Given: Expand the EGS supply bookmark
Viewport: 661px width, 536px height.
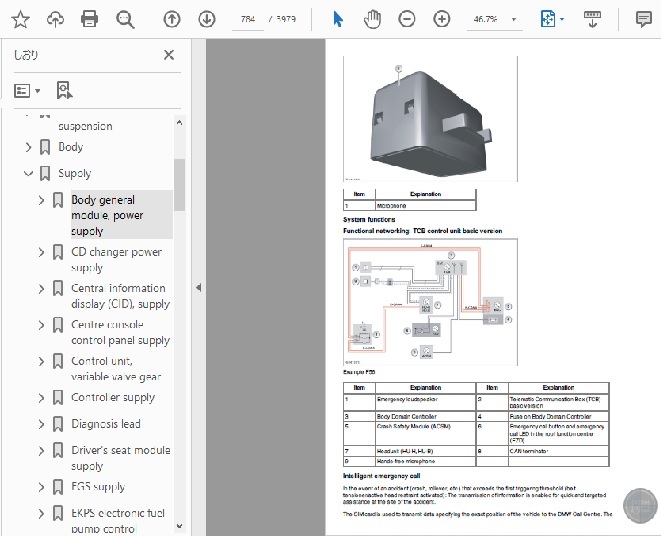Looking at the screenshot, I should tap(41, 487).
